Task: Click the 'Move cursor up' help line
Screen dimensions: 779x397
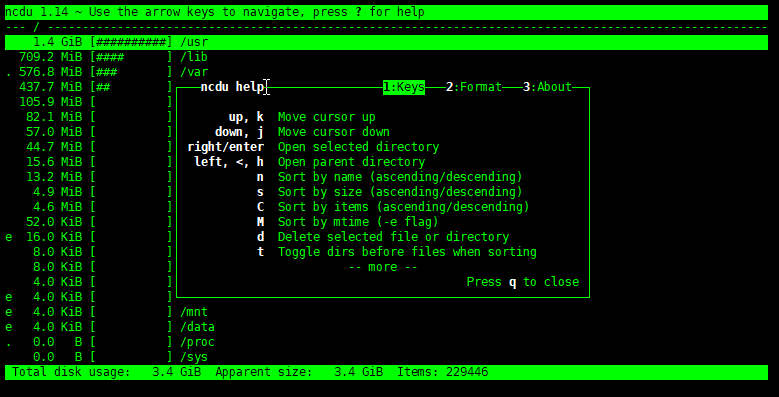Action: pyautogui.click(x=326, y=117)
